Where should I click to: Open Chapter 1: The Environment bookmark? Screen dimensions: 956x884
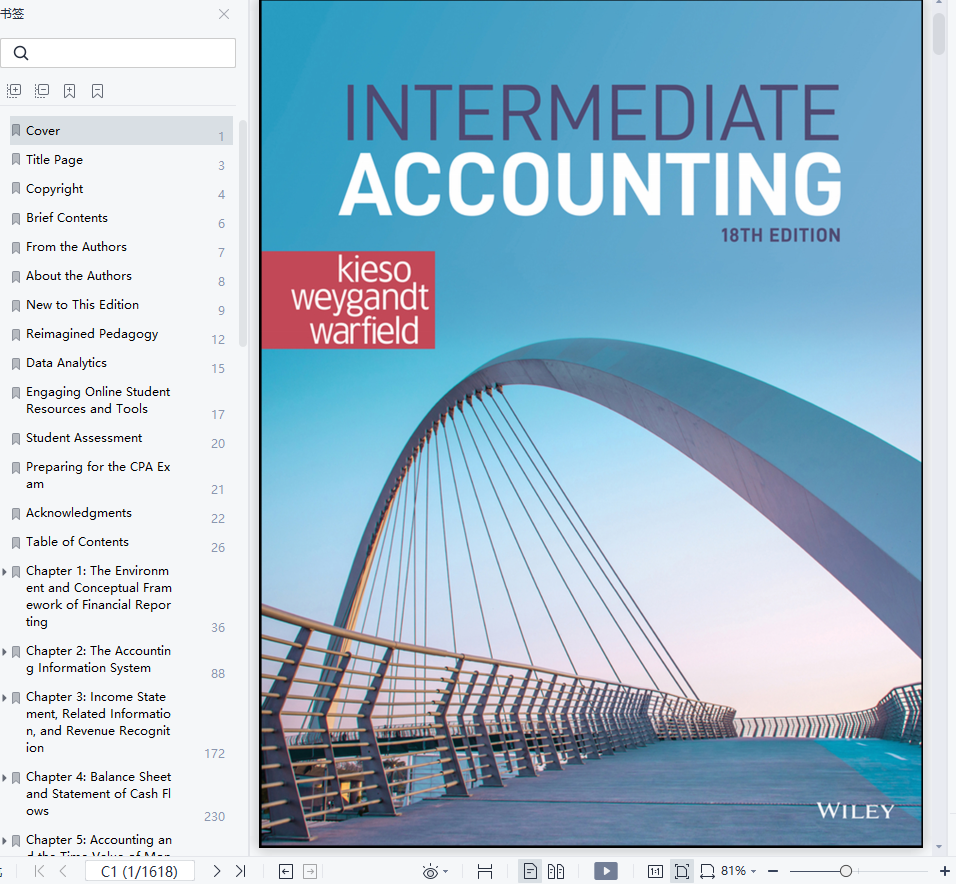[99, 596]
